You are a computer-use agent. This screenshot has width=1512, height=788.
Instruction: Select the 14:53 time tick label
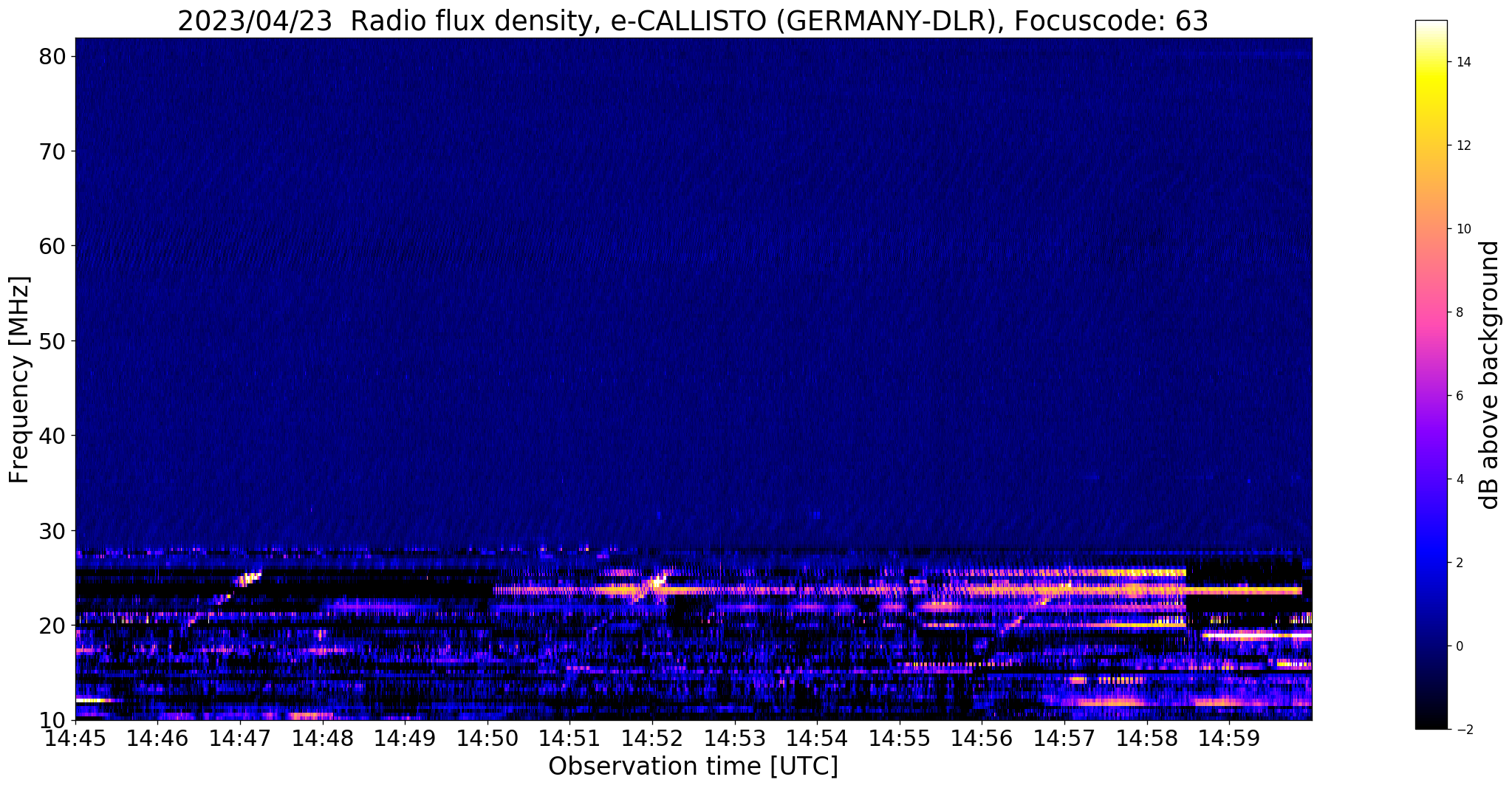click(x=735, y=739)
